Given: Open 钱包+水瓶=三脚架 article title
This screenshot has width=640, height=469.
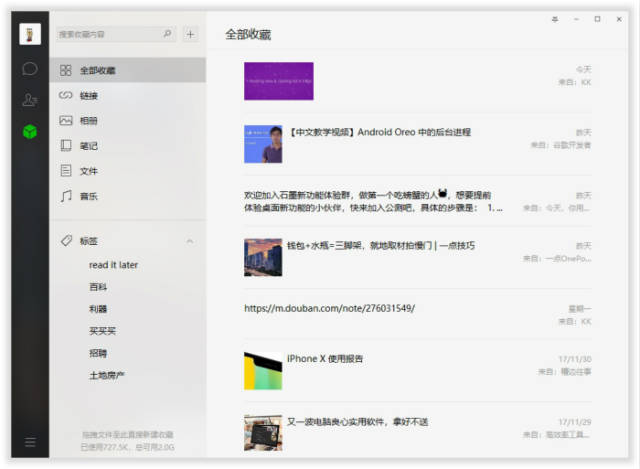Looking at the screenshot, I should click(x=381, y=246).
